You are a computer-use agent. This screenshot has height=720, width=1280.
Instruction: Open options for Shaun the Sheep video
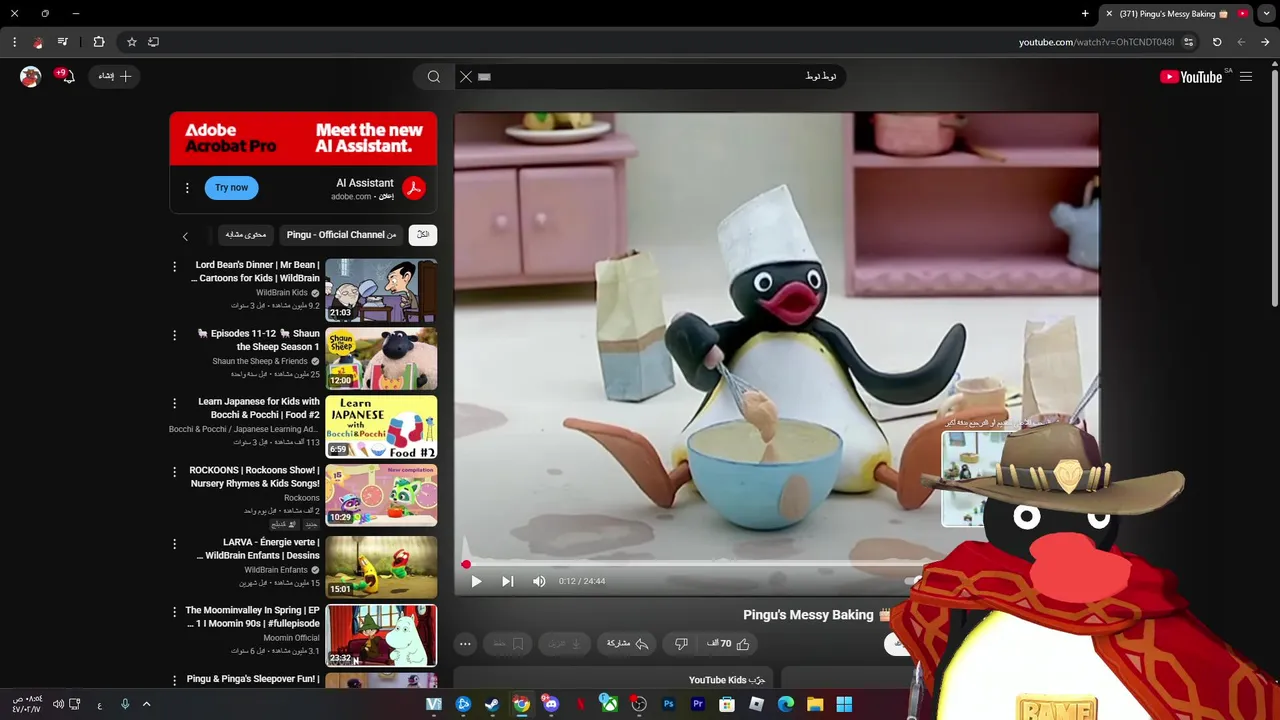pos(174,335)
